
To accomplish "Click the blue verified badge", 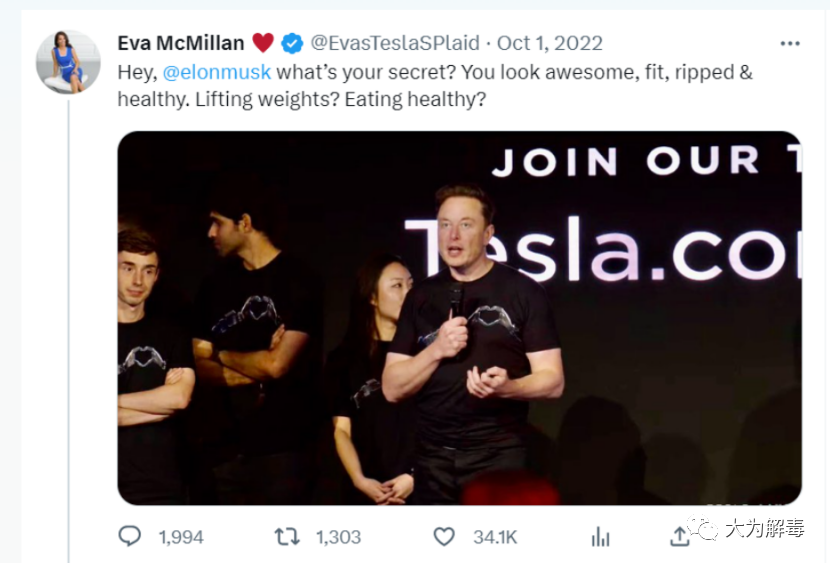I will [292, 43].
